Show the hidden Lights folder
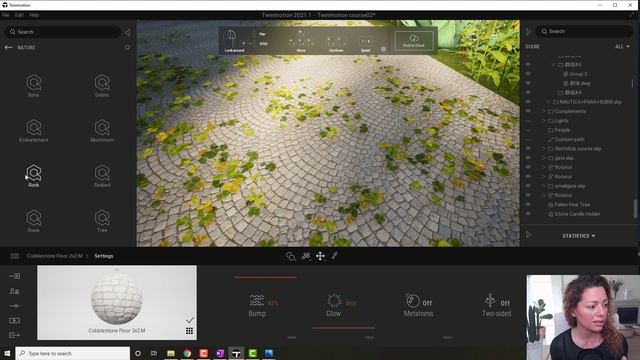This screenshot has height=360, width=640. (x=528, y=120)
